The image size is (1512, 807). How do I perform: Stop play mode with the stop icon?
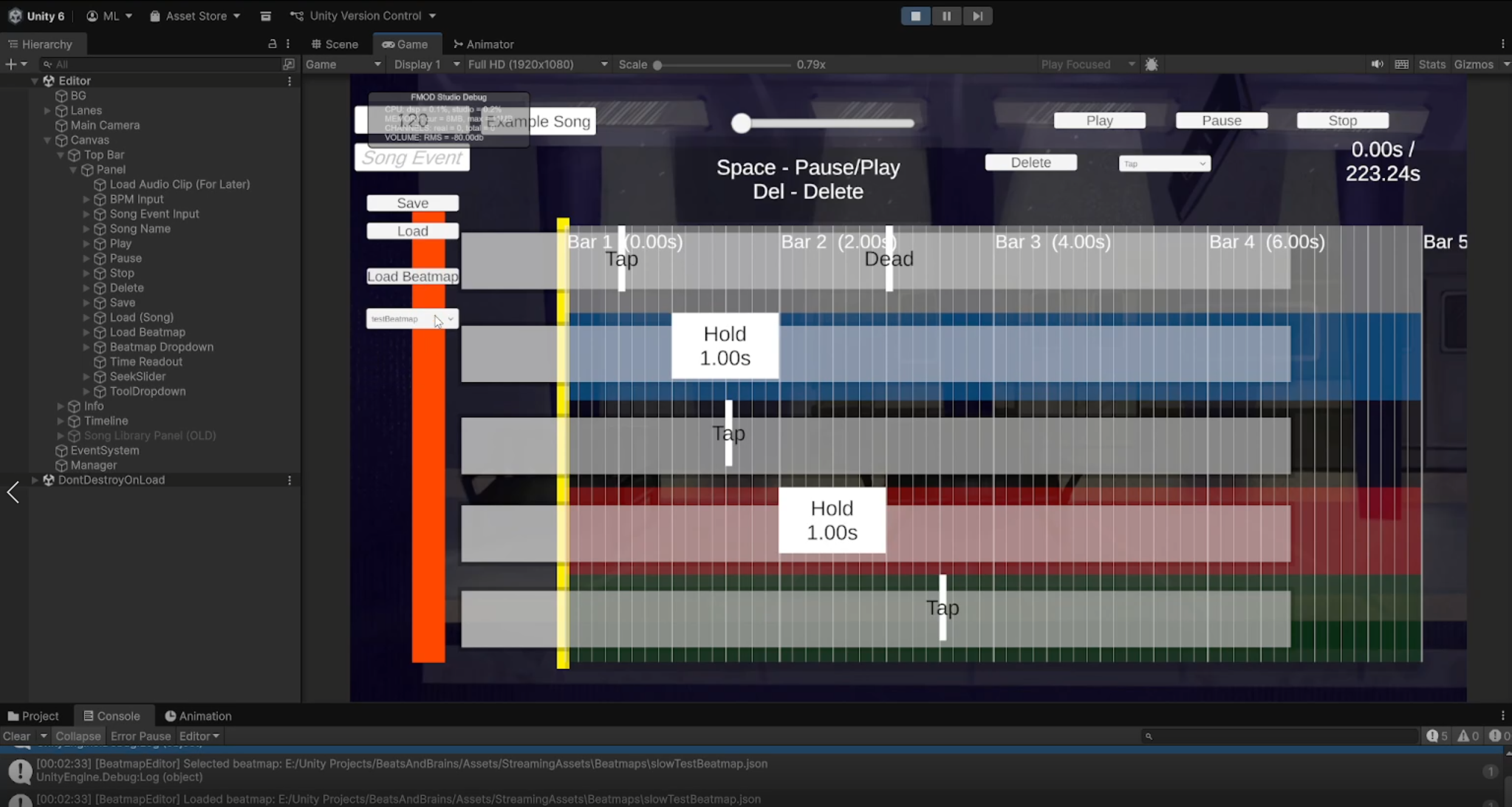(x=915, y=16)
